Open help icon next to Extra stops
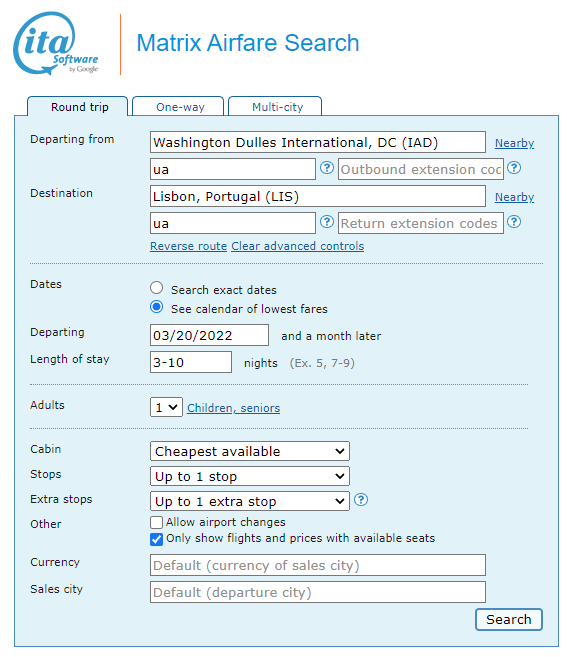The width and height of the screenshot is (567, 657). pyautogui.click(x=361, y=500)
